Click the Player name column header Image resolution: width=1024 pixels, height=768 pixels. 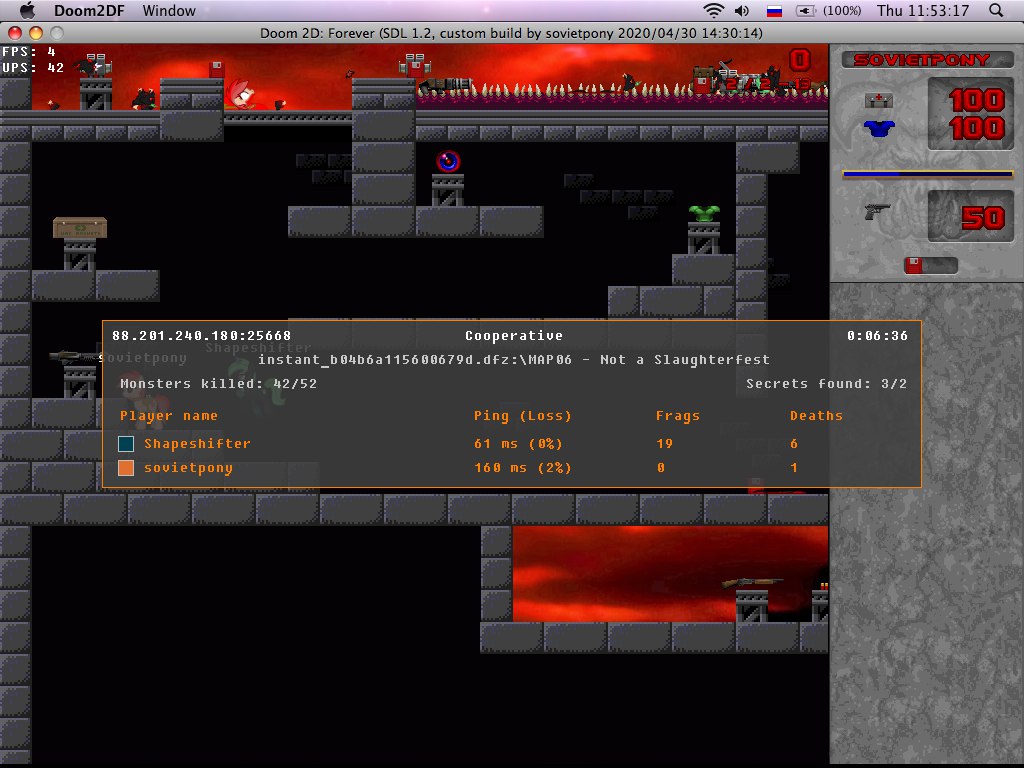tap(168, 415)
